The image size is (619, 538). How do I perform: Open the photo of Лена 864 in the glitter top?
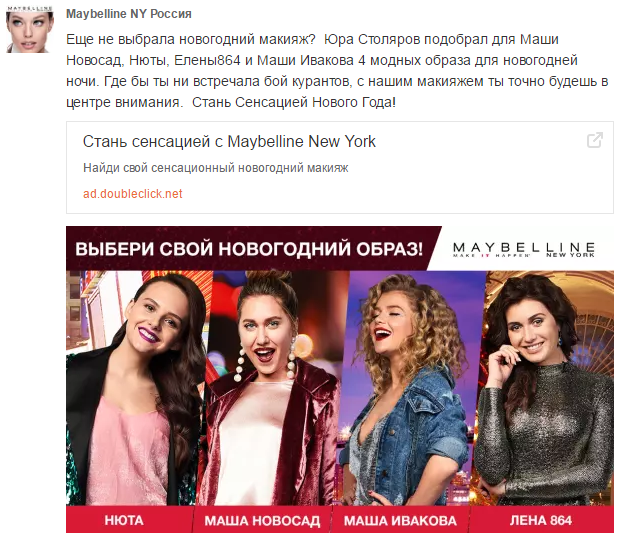point(547,388)
